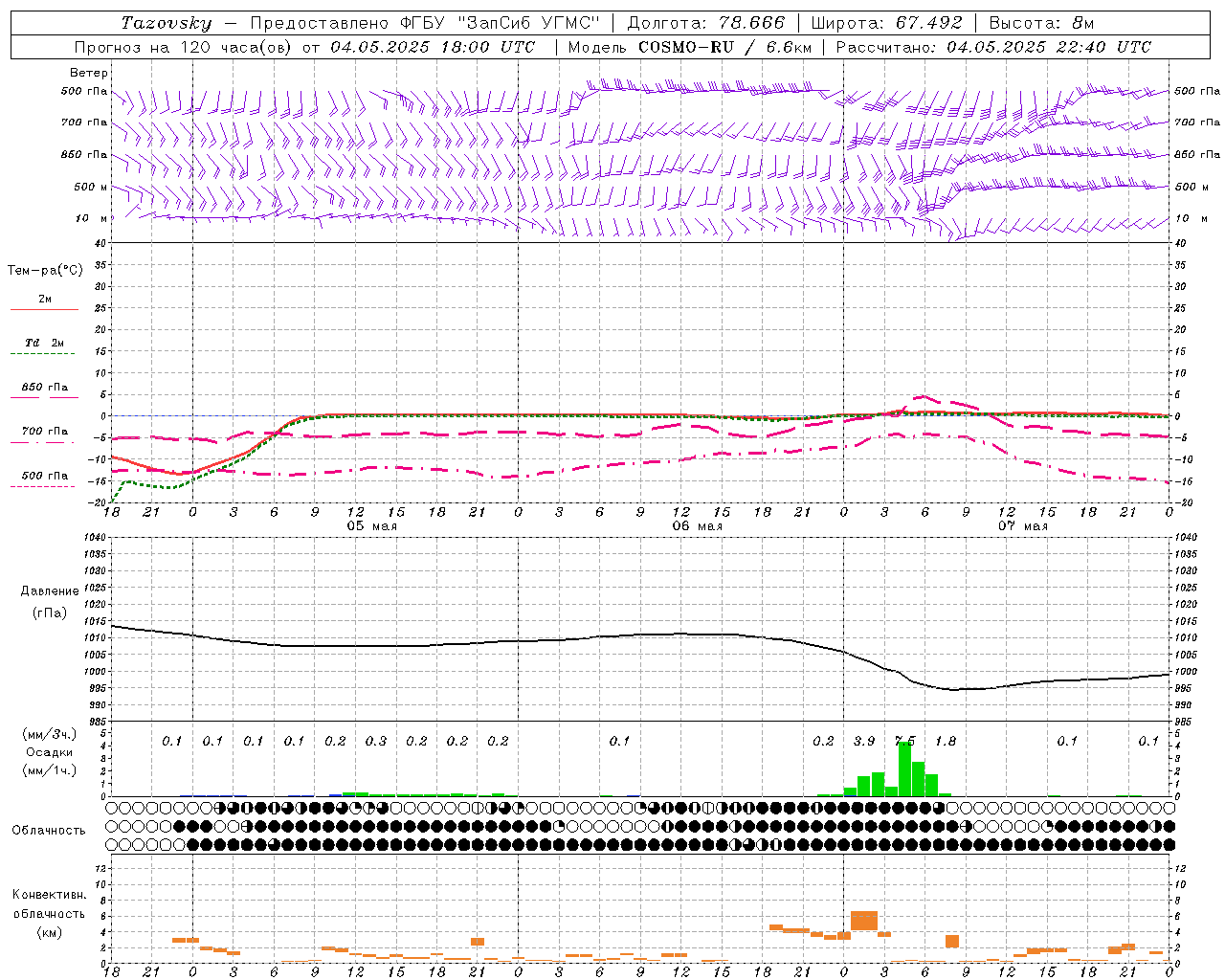Click the "06 мая" date label
The width and height of the screenshot is (1225, 980).
[697, 526]
